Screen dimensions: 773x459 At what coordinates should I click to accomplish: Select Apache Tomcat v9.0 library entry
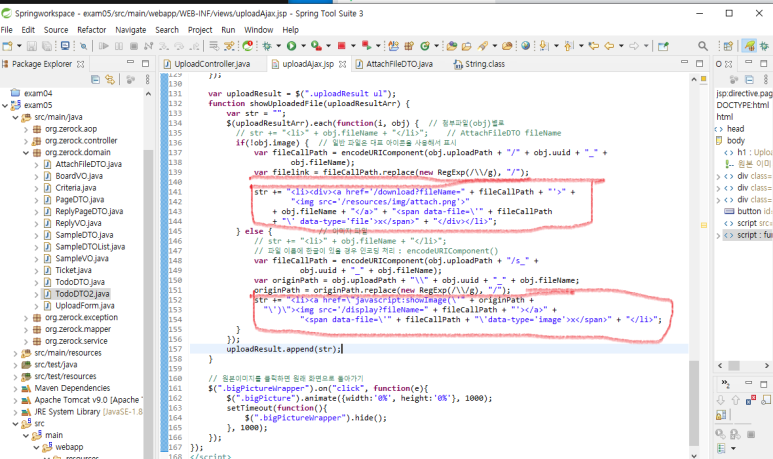pos(88,400)
